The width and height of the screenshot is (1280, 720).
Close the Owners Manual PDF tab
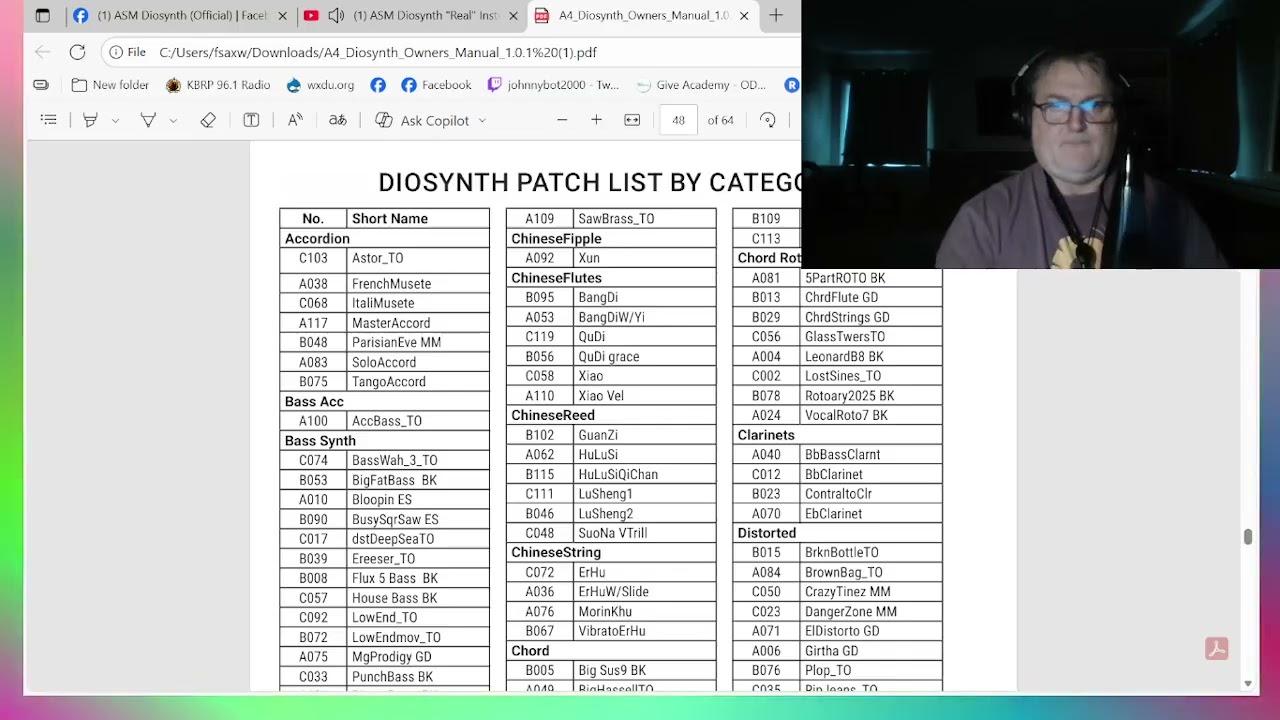point(743,16)
